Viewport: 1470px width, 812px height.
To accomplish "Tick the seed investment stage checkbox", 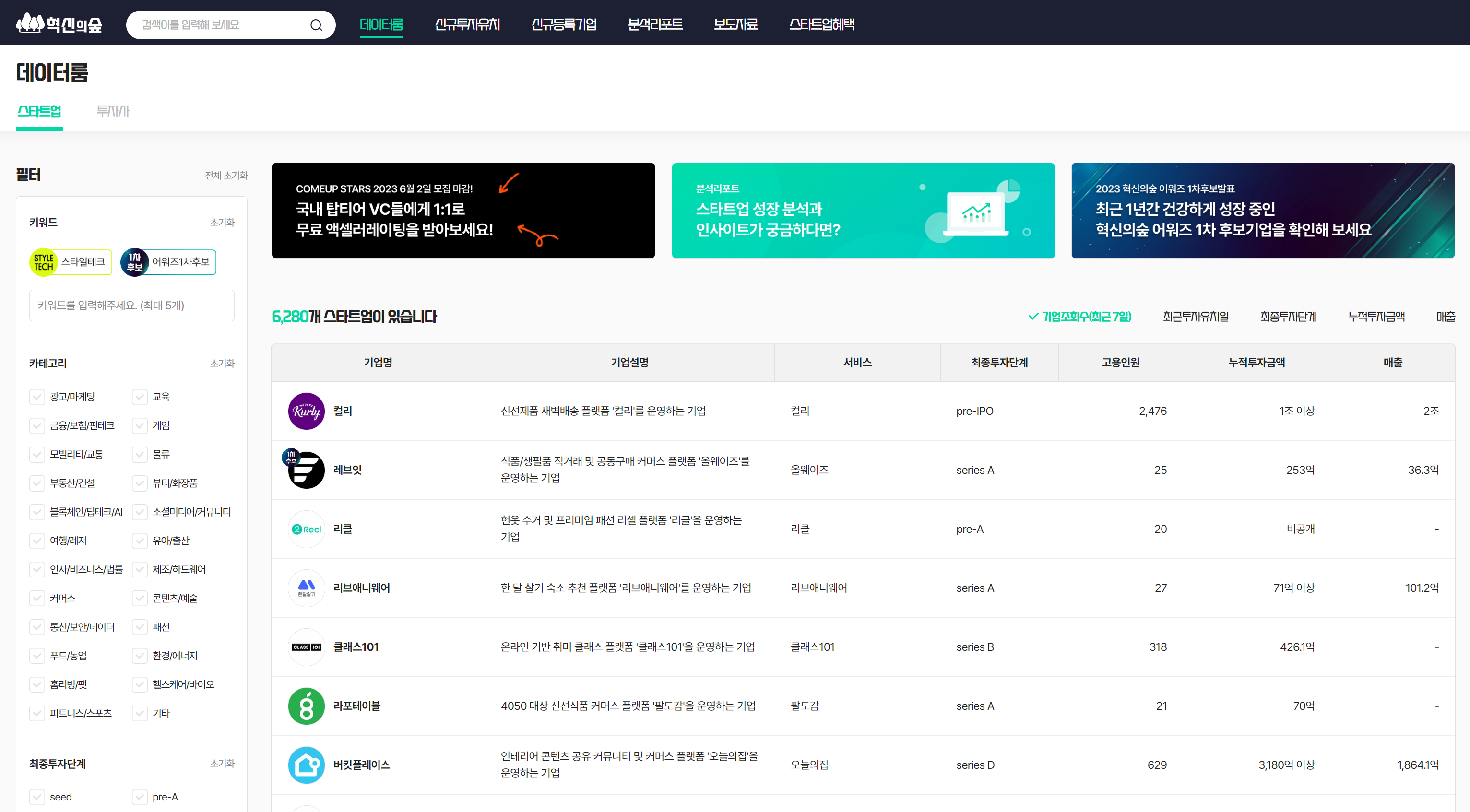I will (37, 797).
